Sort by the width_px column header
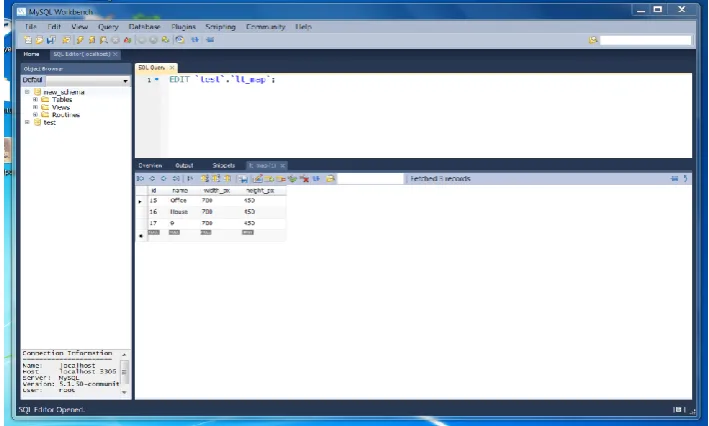The height and width of the screenshot is (426, 709). [217, 190]
